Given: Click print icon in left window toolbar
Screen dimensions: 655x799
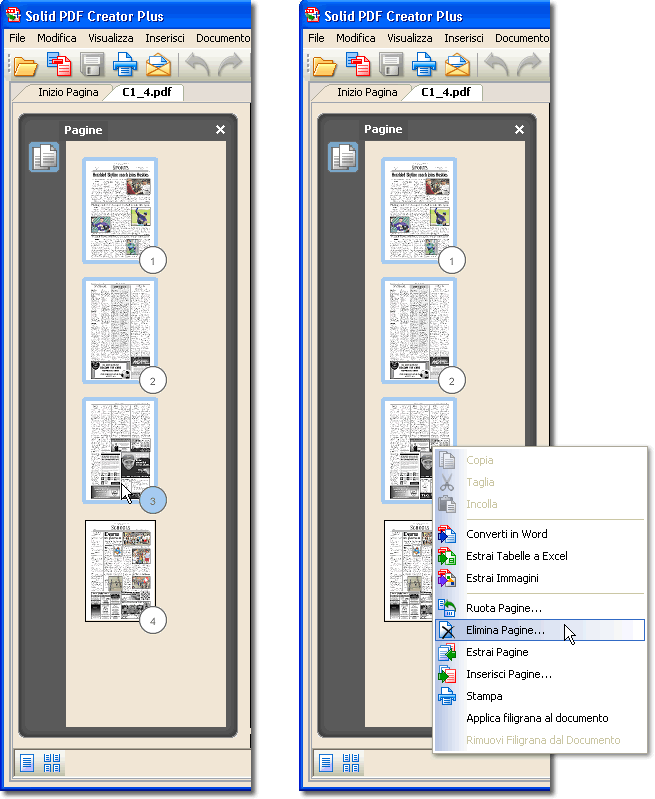Looking at the screenshot, I should click(x=125, y=65).
